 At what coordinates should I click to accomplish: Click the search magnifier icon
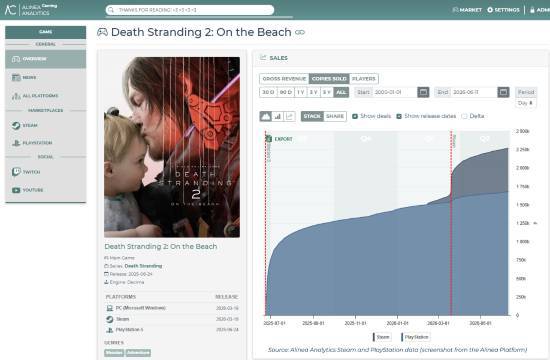pyautogui.click(x=111, y=10)
